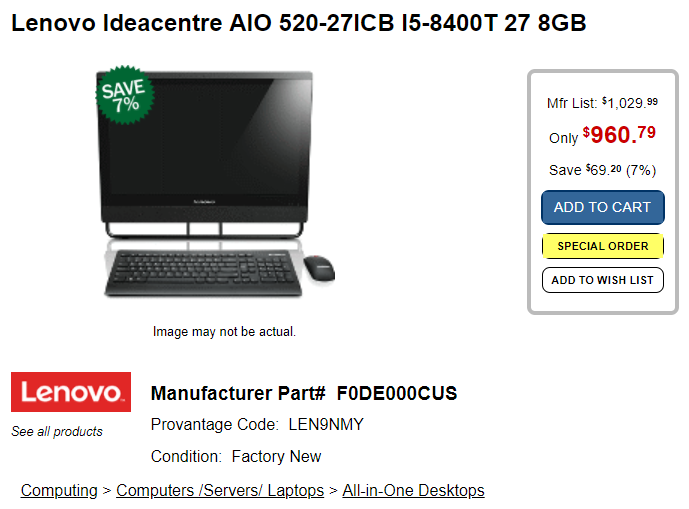Click the Mfr List $1,029.99 price
Viewport: 689px width, 509px height.
(630, 103)
